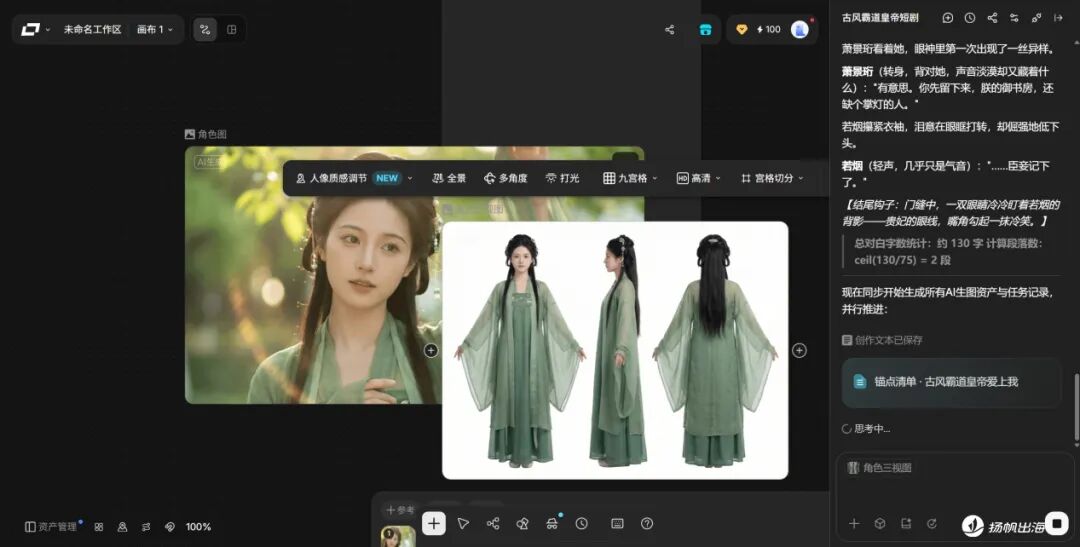Image resolution: width=1080 pixels, height=547 pixels.
Task: Click the chat panel scrollbar
Action: [1077, 406]
